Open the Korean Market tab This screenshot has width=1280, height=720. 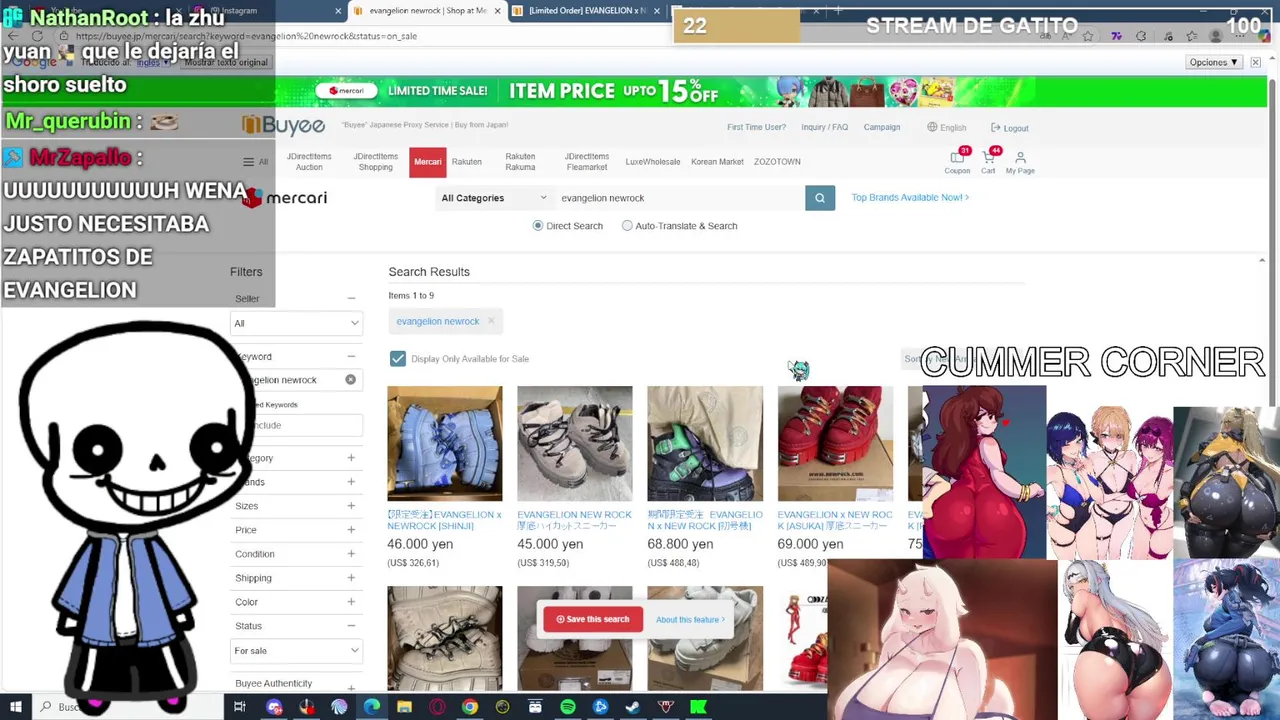[x=717, y=162]
